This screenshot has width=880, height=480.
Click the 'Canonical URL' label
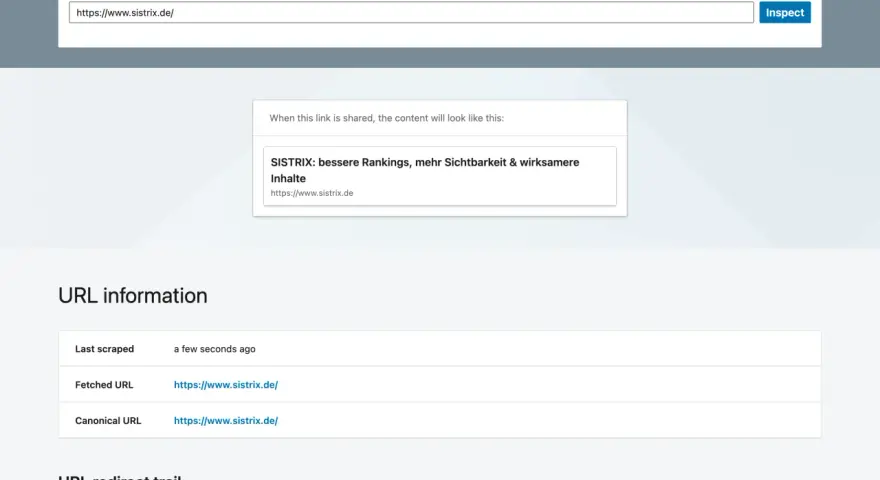pos(108,420)
